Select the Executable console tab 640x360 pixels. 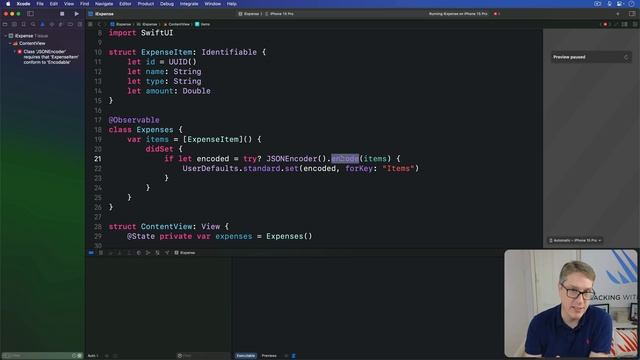pos(246,356)
